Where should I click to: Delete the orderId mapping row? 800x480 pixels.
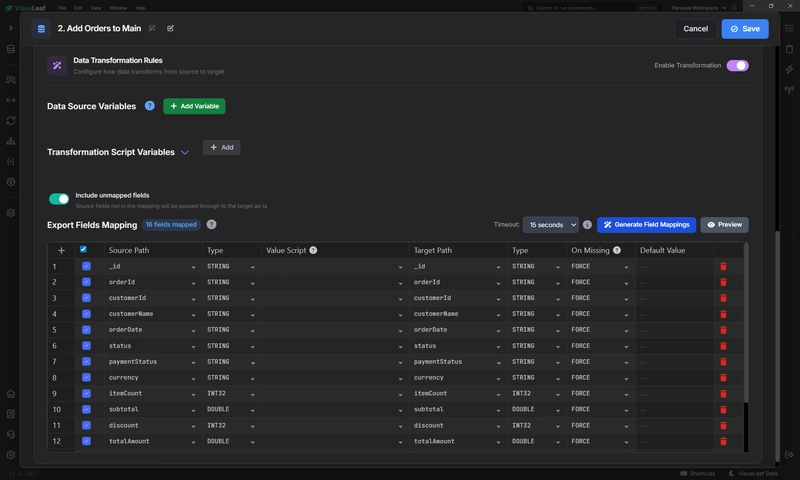coord(723,282)
